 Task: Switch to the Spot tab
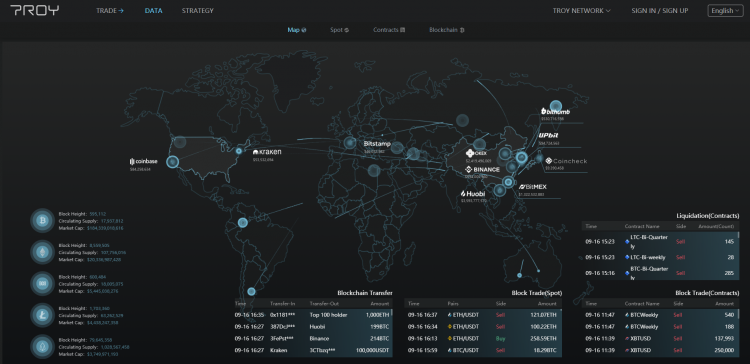click(339, 30)
